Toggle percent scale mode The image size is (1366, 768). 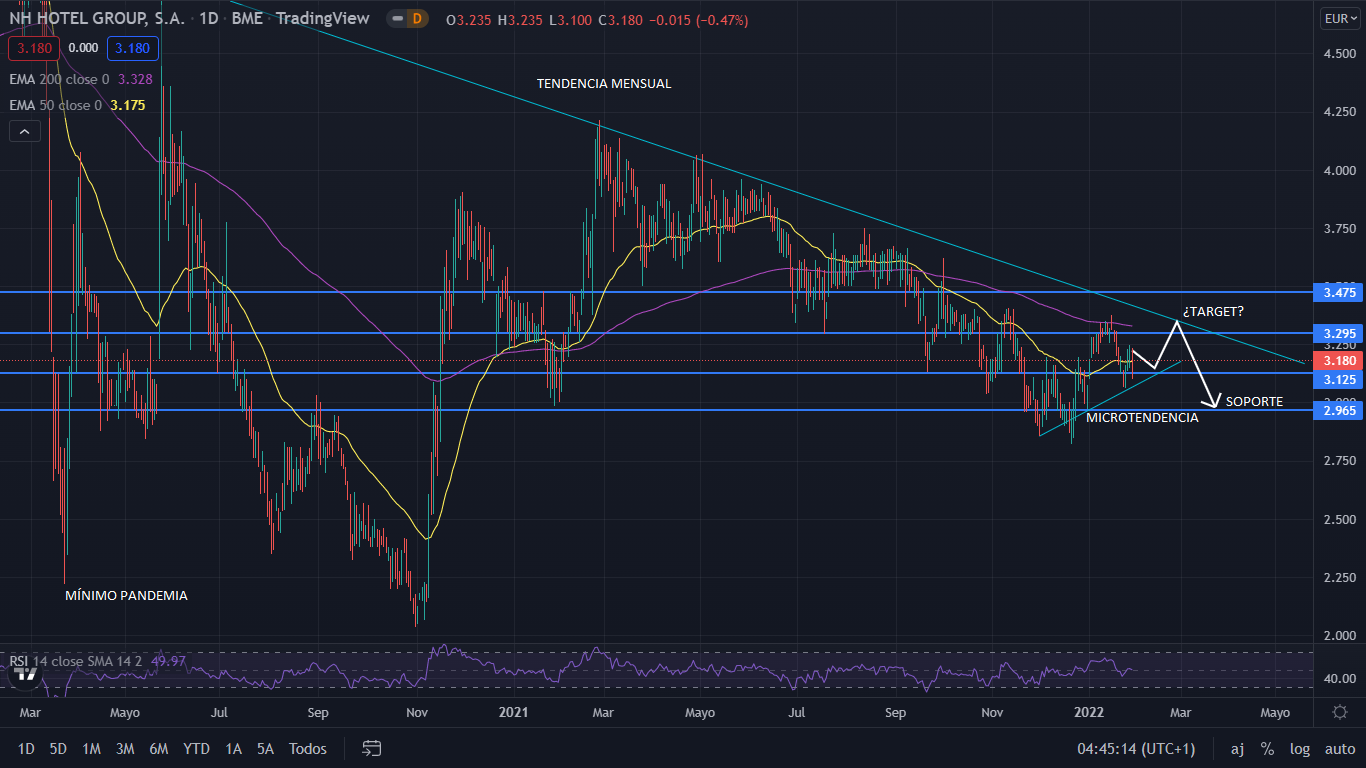(x=1267, y=748)
